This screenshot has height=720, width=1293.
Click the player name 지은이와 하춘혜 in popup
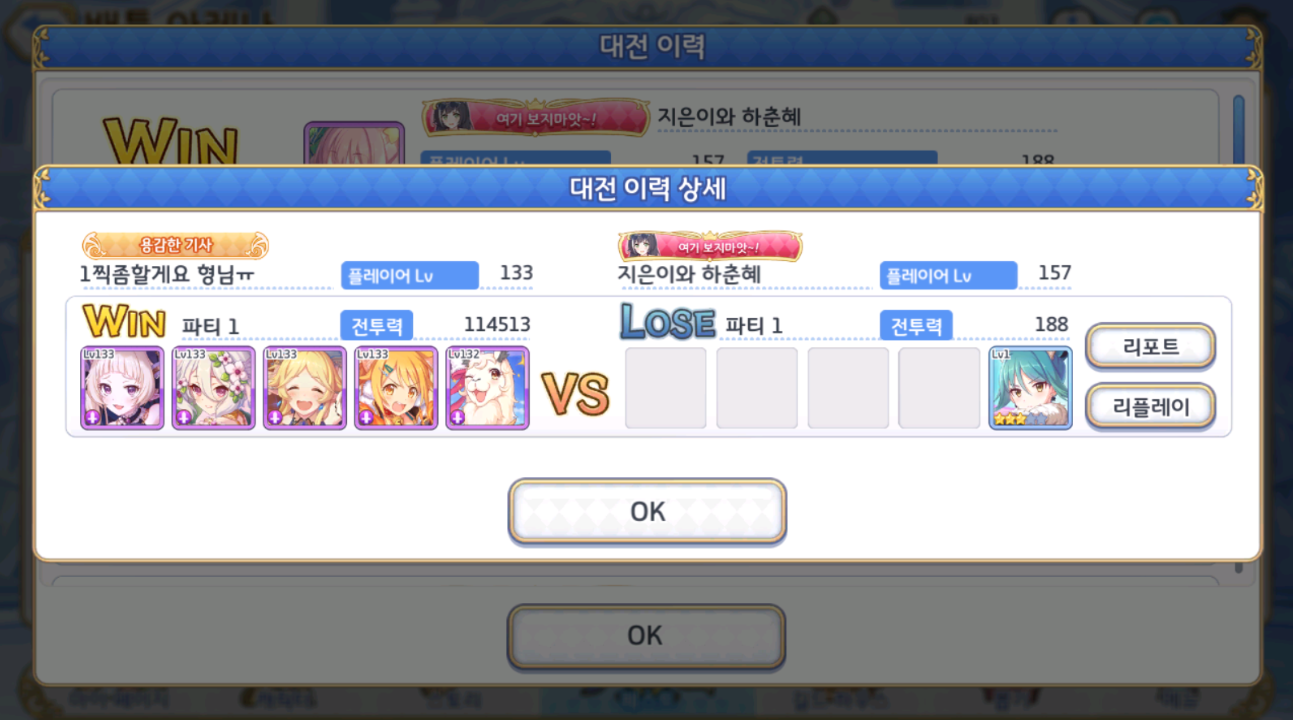[689, 273]
